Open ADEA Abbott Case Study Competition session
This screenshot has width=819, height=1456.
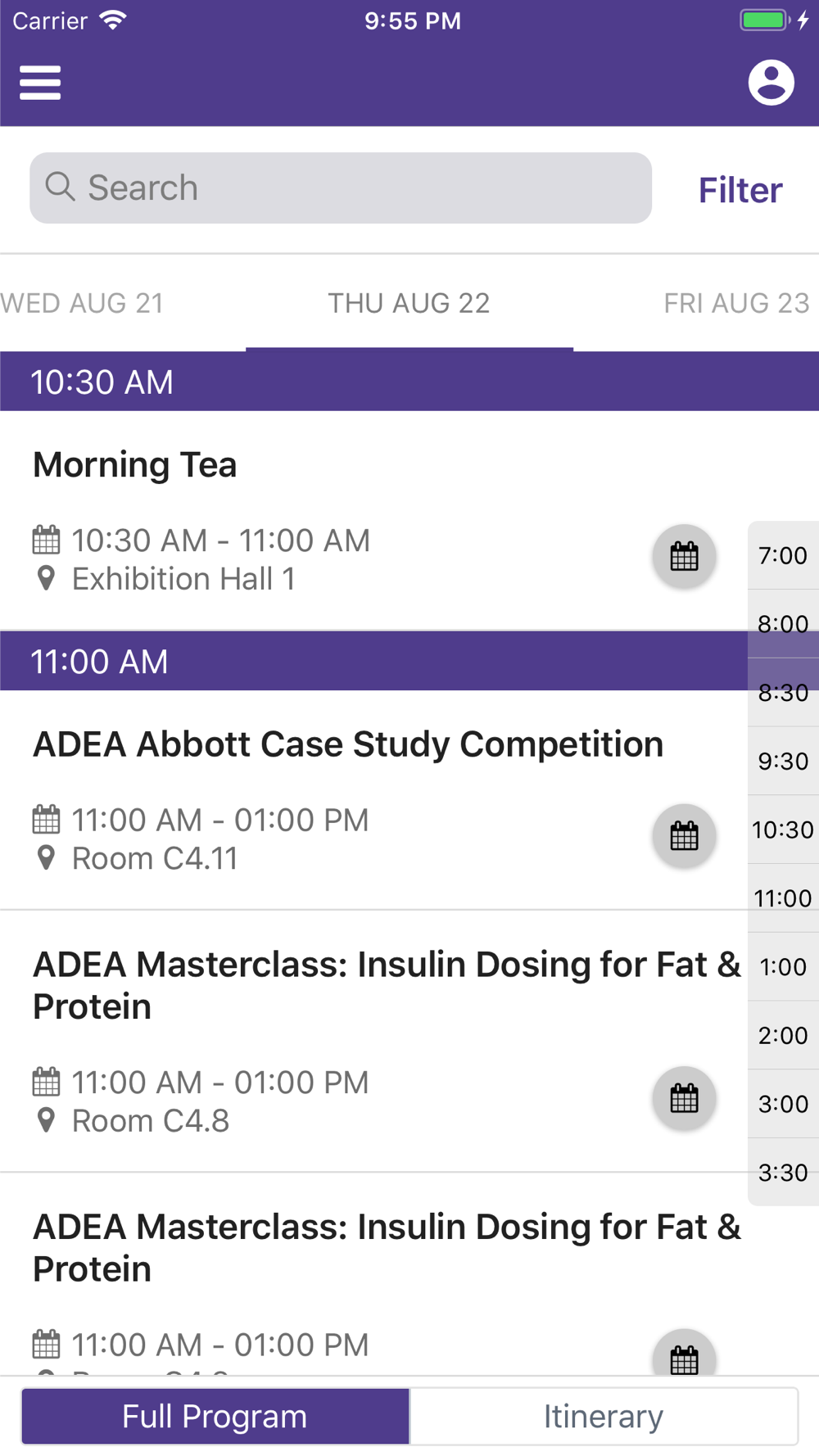[x=348, y=744]
